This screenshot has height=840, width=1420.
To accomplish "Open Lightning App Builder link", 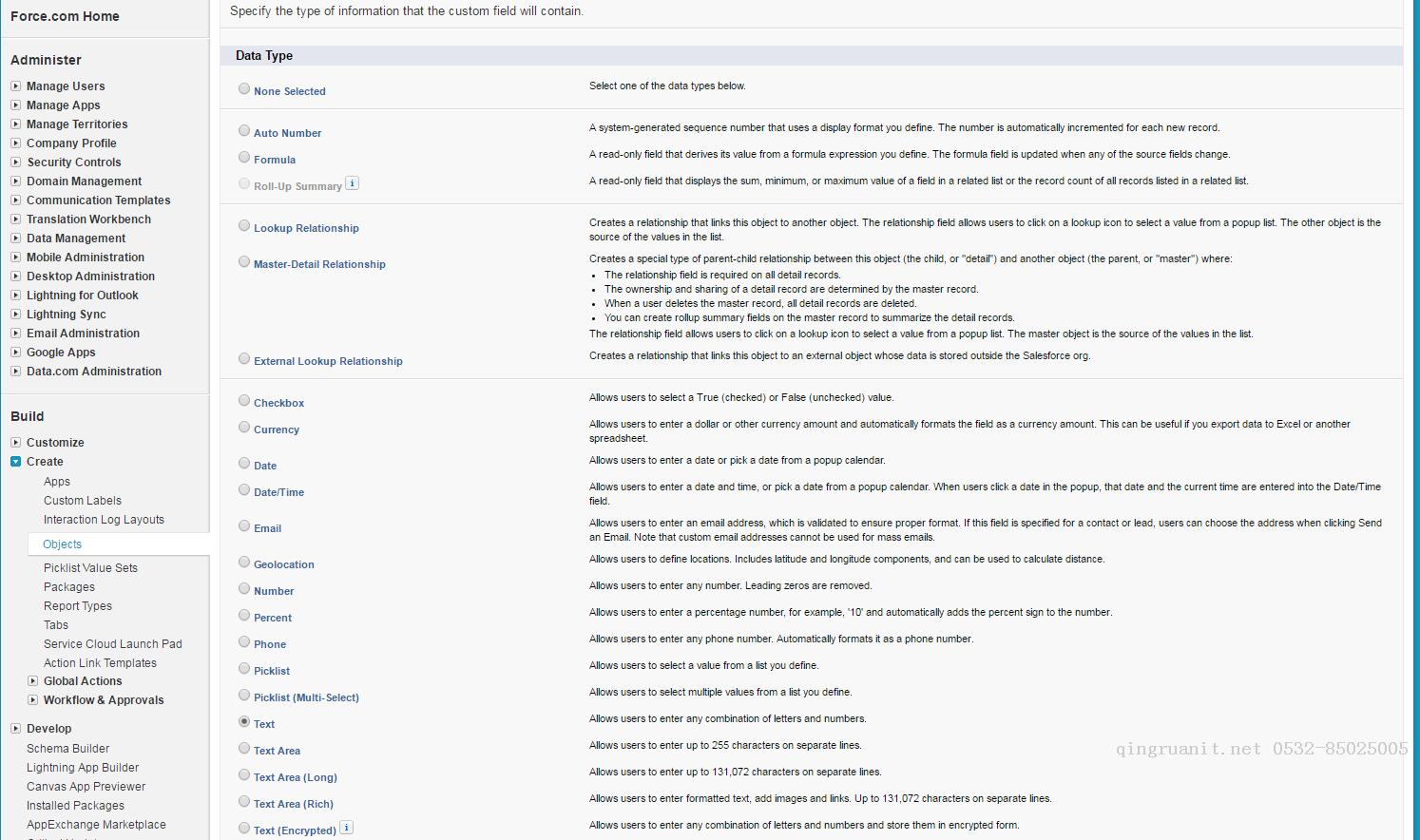I will (83, 768).
